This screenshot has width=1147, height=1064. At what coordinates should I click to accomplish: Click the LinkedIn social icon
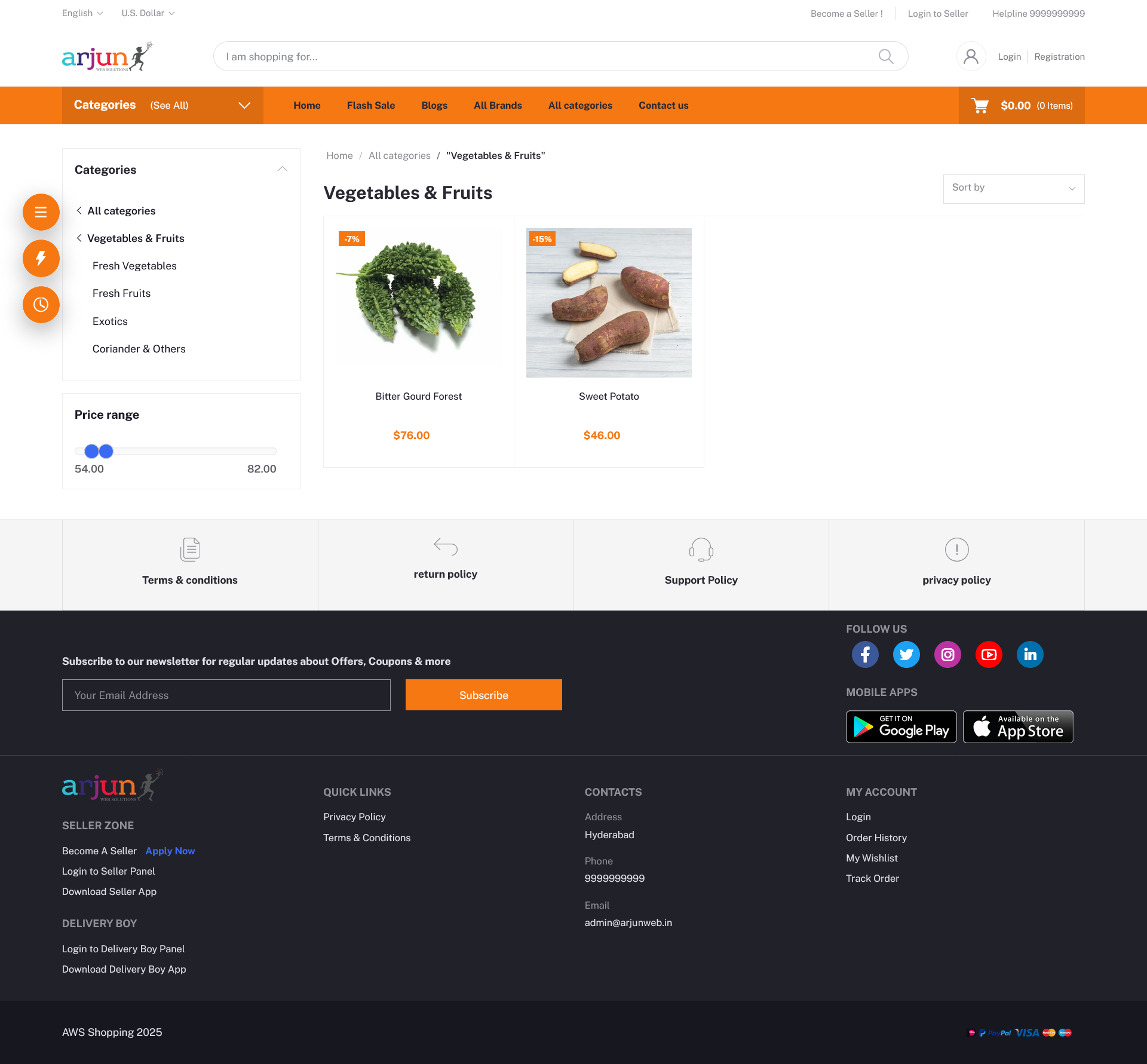coord(1030,655)
